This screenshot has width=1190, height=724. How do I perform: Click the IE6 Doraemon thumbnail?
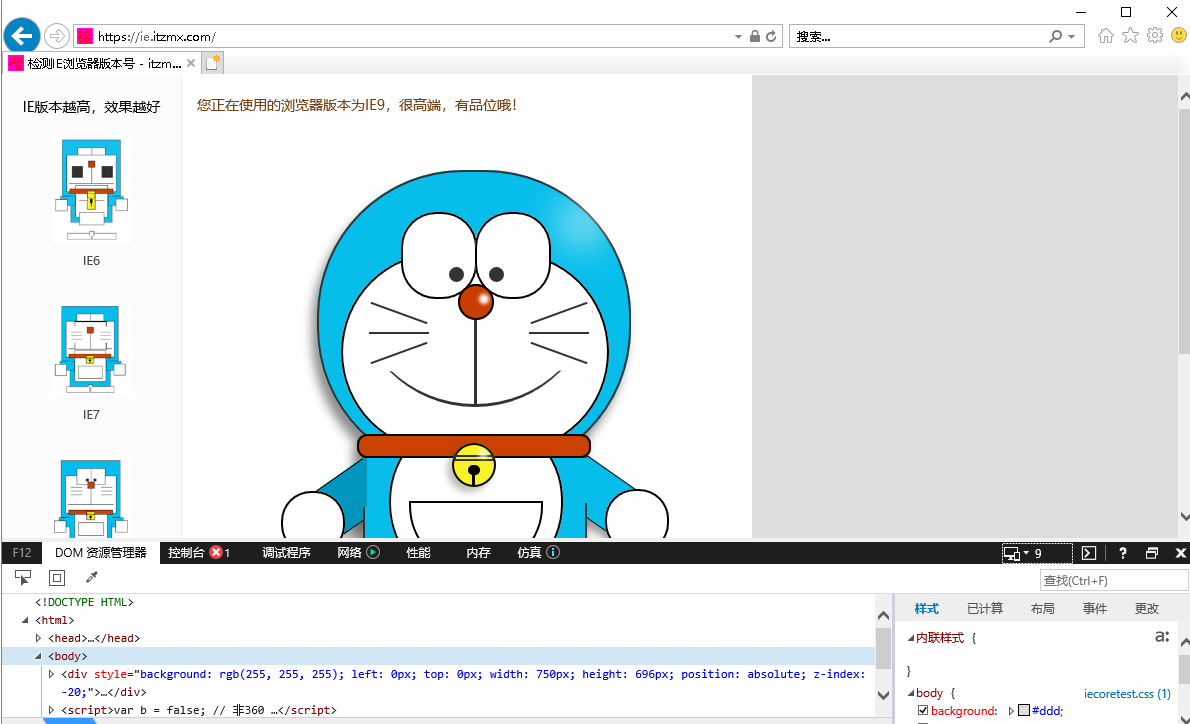91,190
